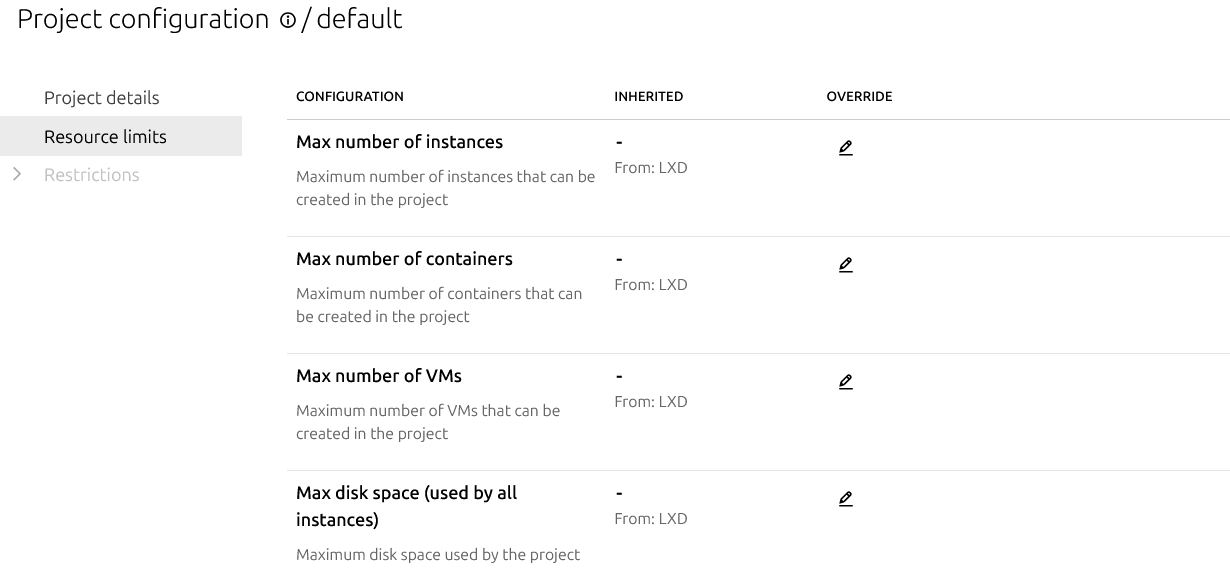
Task: Edit override for Max disk space
Action: pos(846,499)
